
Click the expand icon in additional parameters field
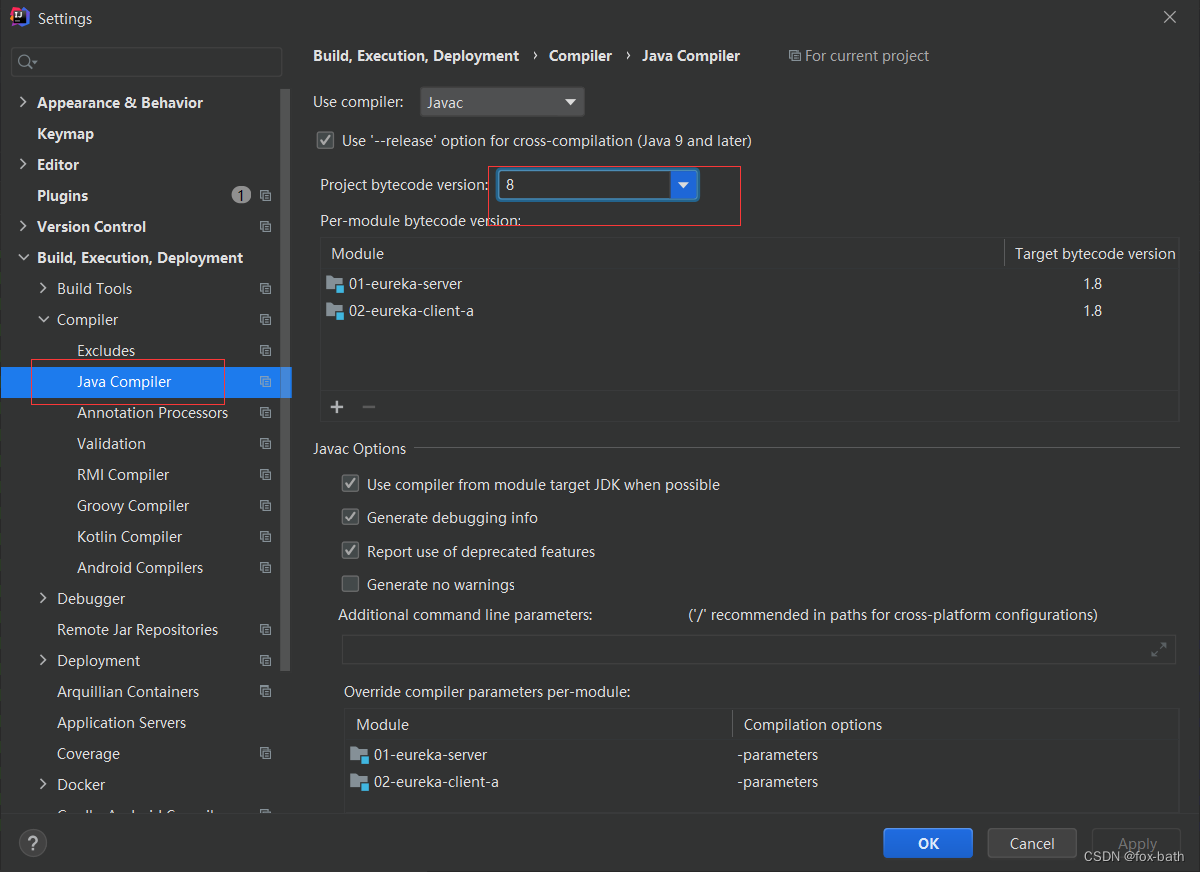[x=1159, y=650]
